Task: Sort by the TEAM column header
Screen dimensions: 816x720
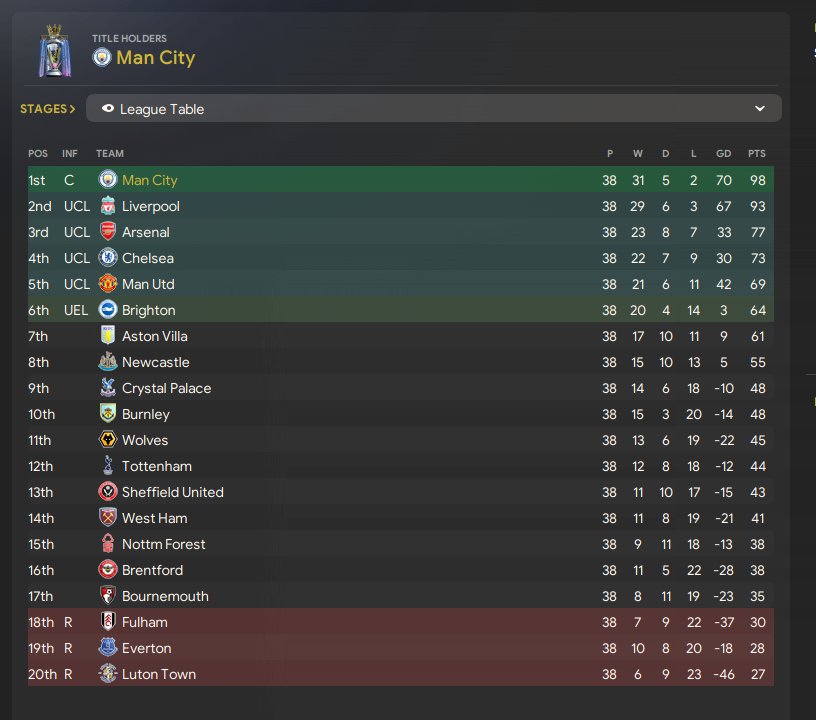Action: 109,154
